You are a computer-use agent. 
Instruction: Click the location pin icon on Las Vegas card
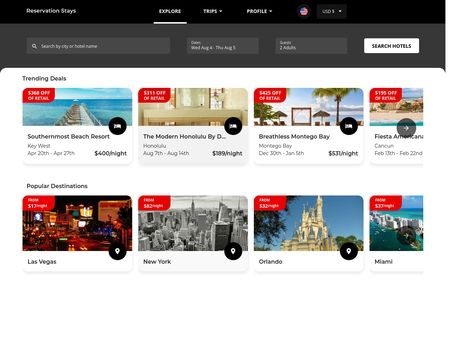coord(117,251)
